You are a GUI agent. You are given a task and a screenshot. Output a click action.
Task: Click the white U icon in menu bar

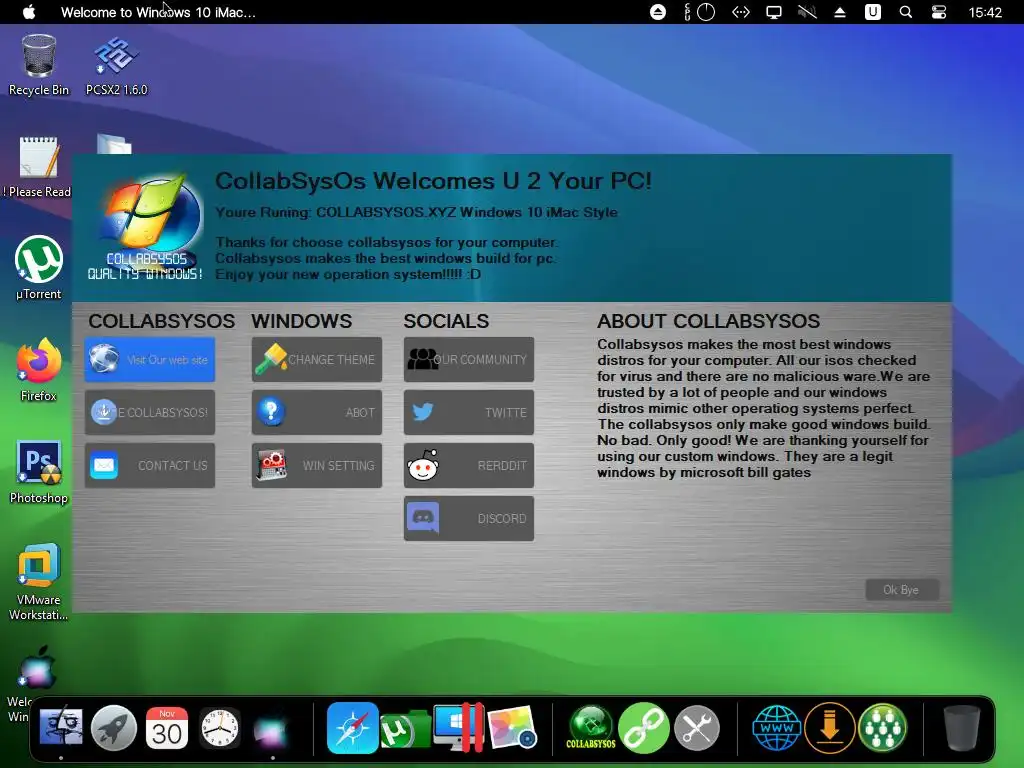(x=872, y=12)
